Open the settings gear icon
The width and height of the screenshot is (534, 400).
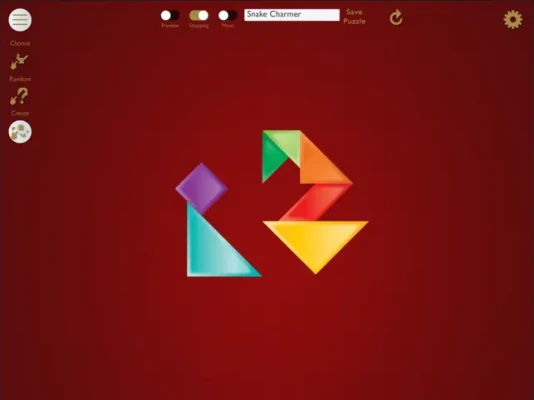coord(513,19)
